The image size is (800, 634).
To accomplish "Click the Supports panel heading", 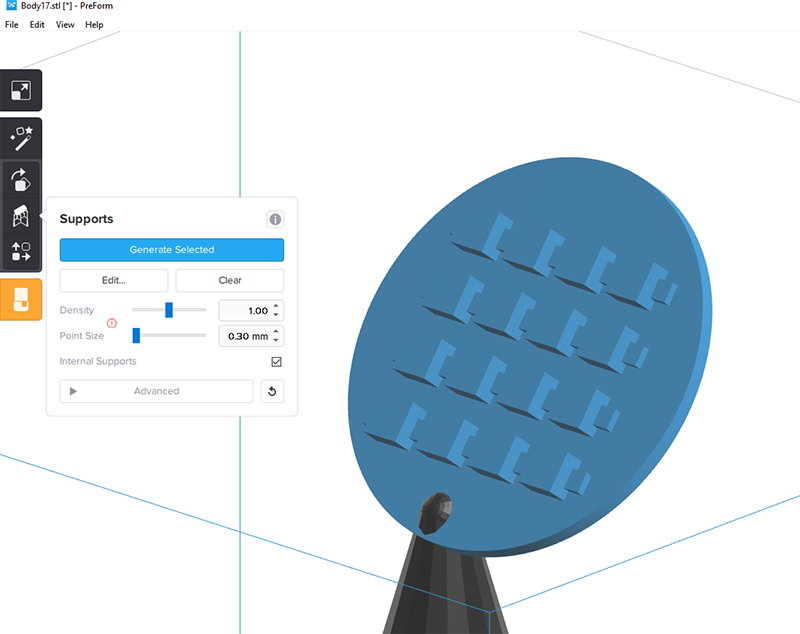I will tap(86, 219).
